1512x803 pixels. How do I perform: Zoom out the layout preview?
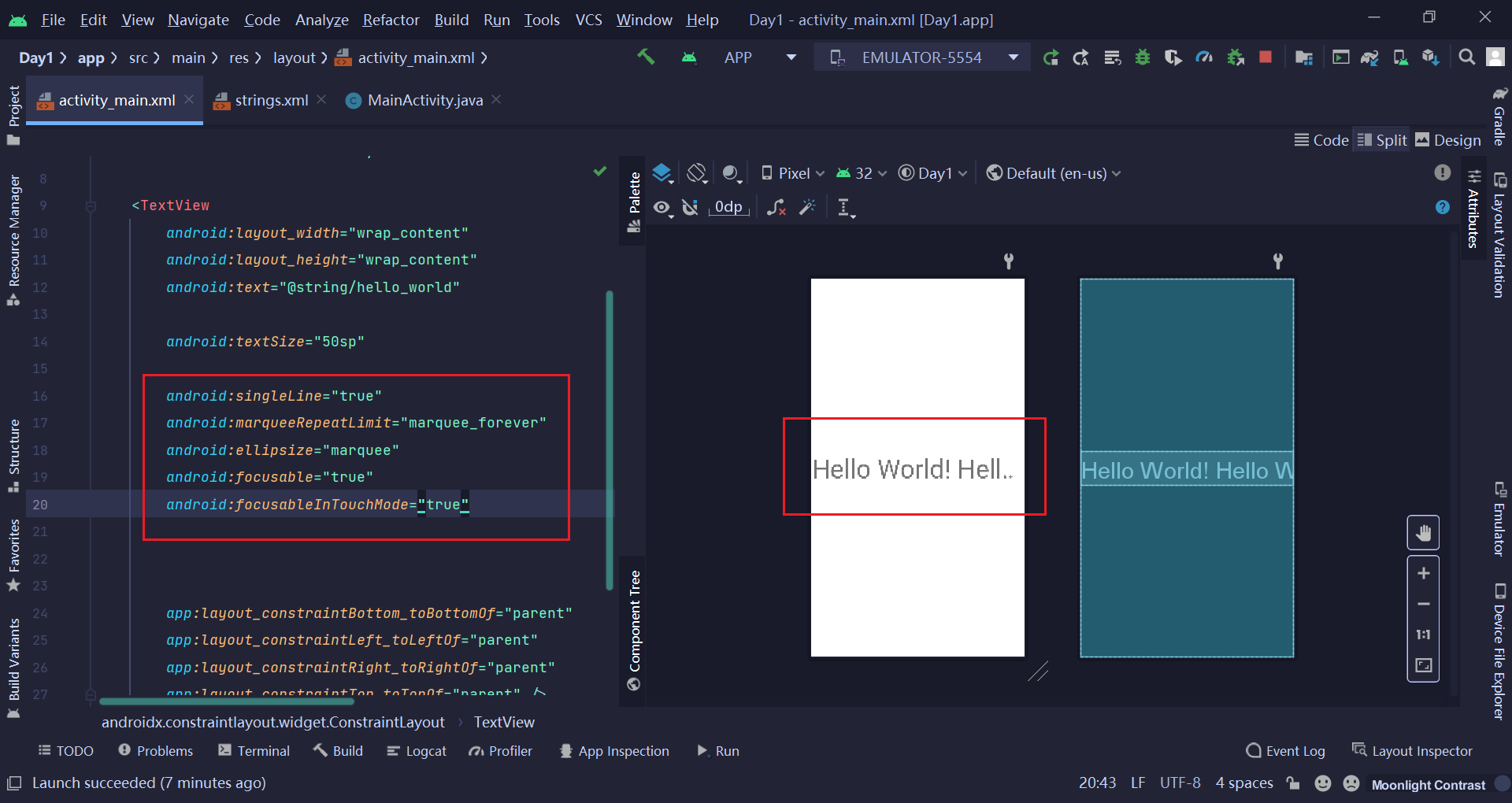1424,604
